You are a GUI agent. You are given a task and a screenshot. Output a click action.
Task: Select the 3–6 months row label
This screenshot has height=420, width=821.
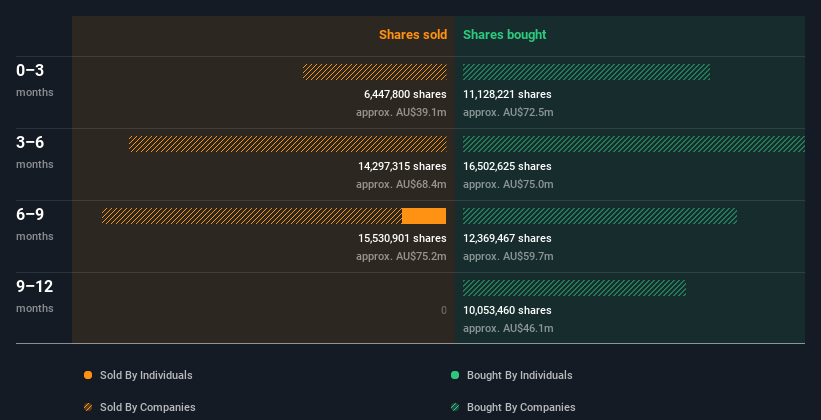click(35, 152)
